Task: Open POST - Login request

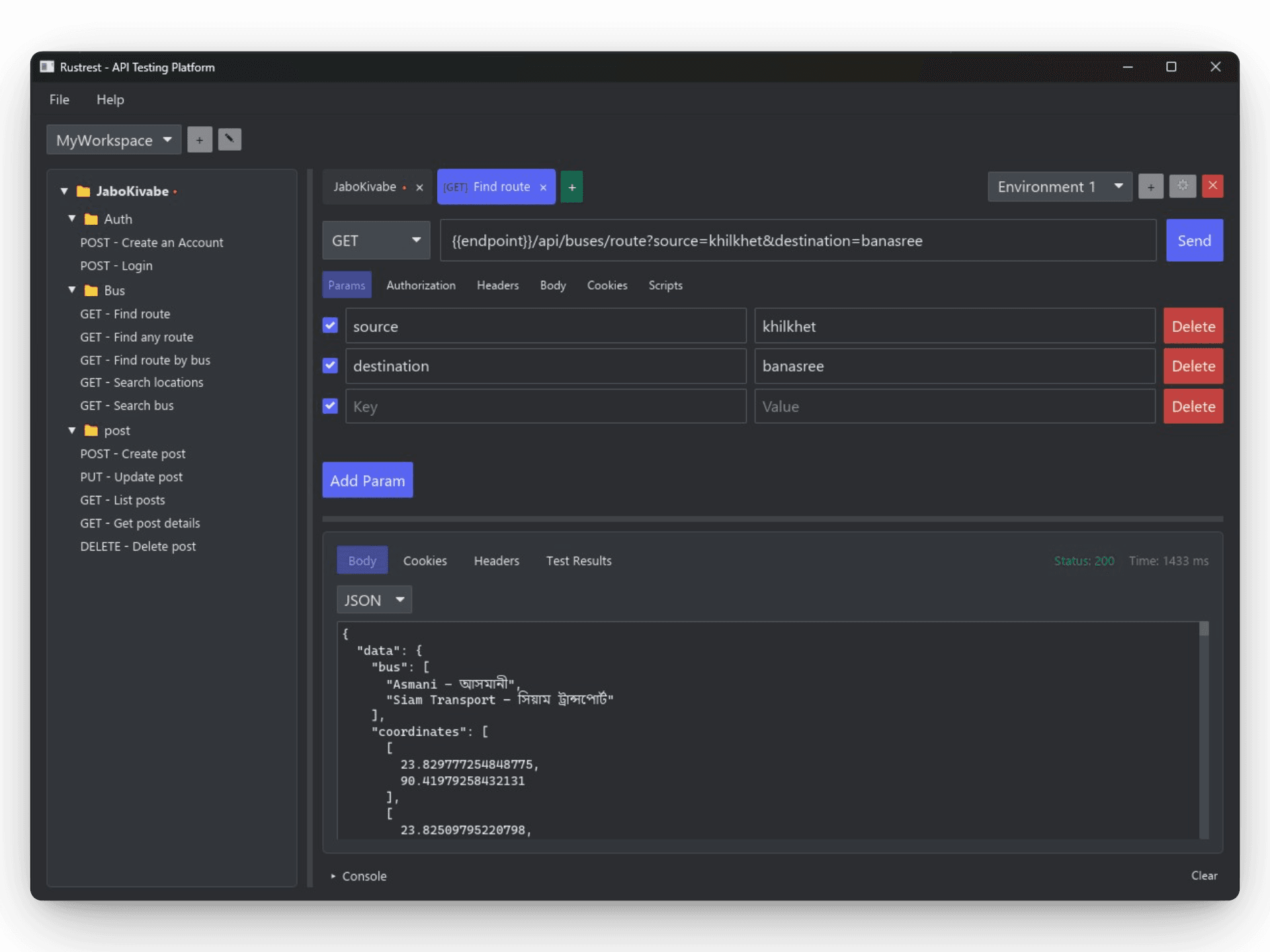Action: pyautogui.click(x=116, y=266)
